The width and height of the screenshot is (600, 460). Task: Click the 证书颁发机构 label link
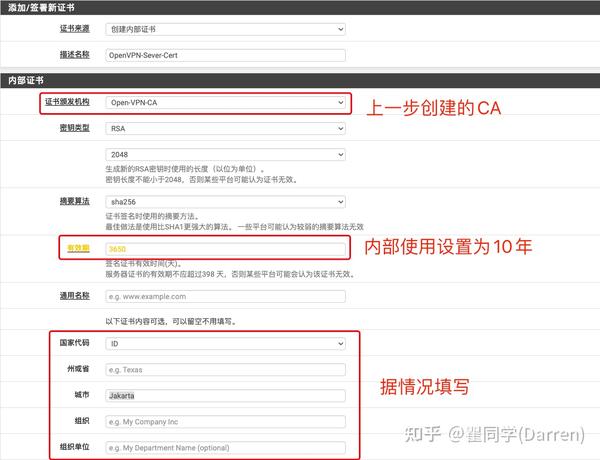pos(67,102)
